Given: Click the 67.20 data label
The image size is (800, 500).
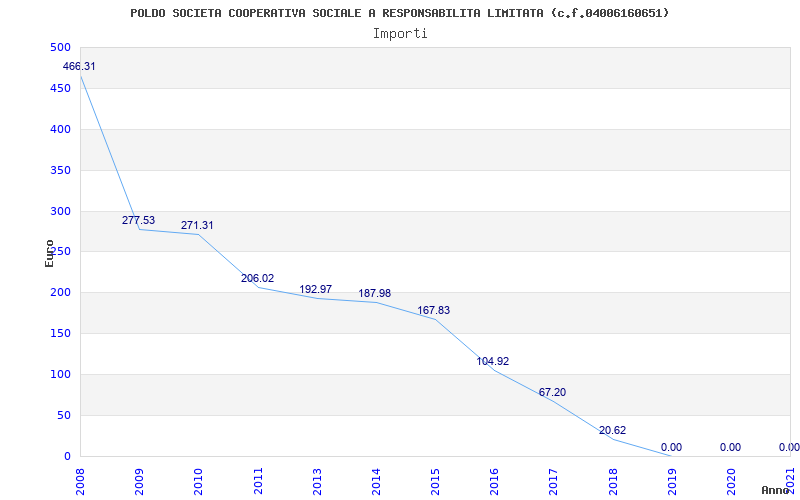Looking at the screenshot, I should [x=552, y=392].
